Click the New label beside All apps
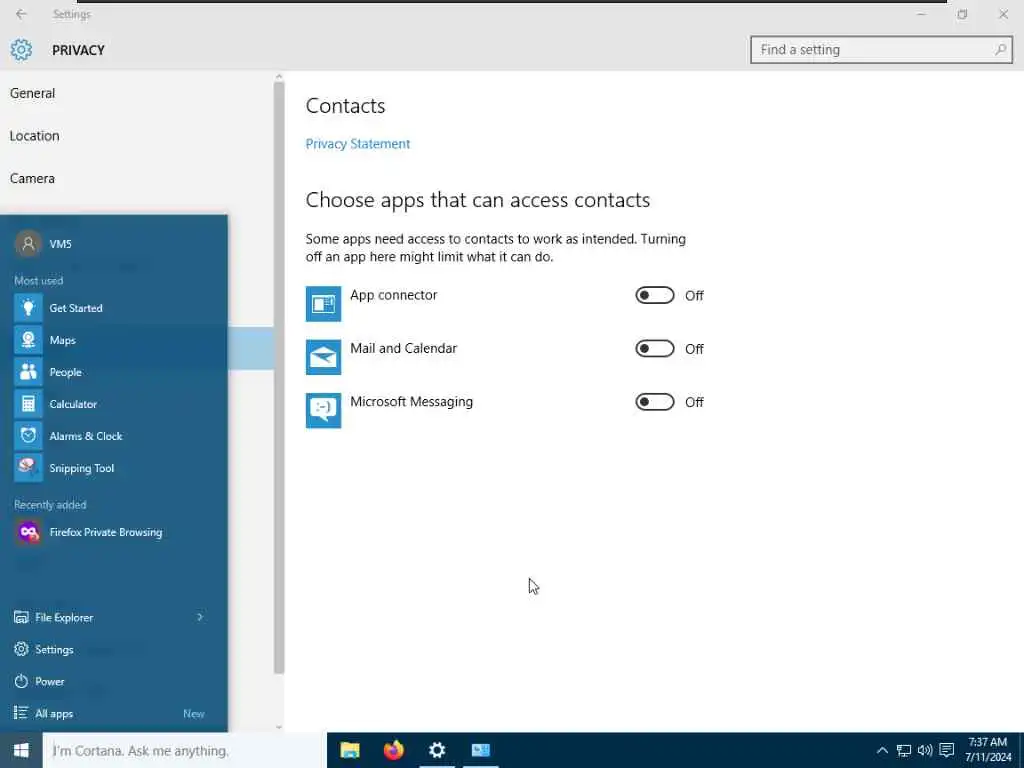1024x768 pixels. tap(194, 714)
